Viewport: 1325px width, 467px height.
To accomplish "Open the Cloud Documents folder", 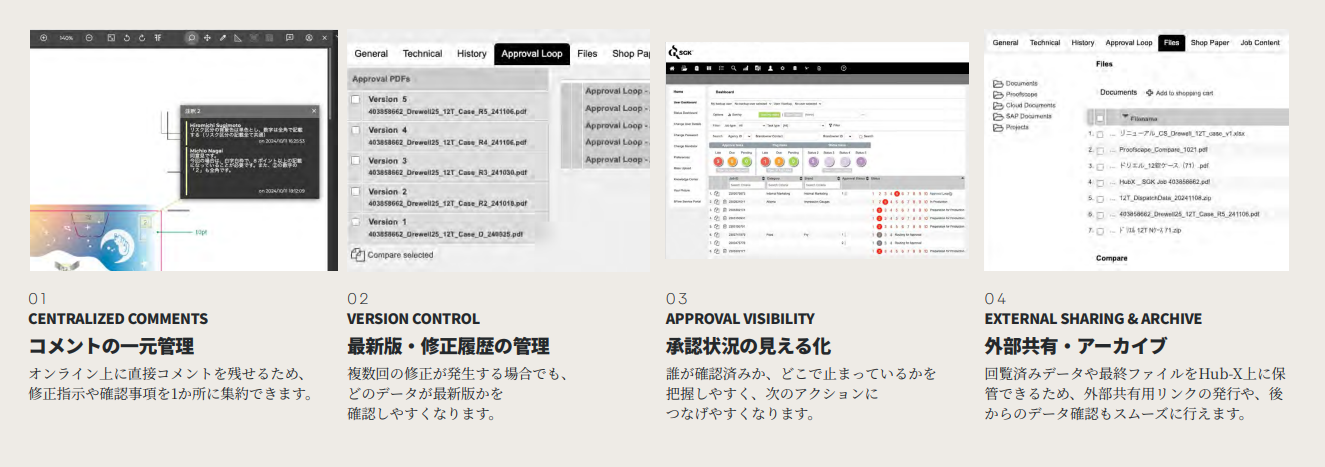I will pos(1024,105).
